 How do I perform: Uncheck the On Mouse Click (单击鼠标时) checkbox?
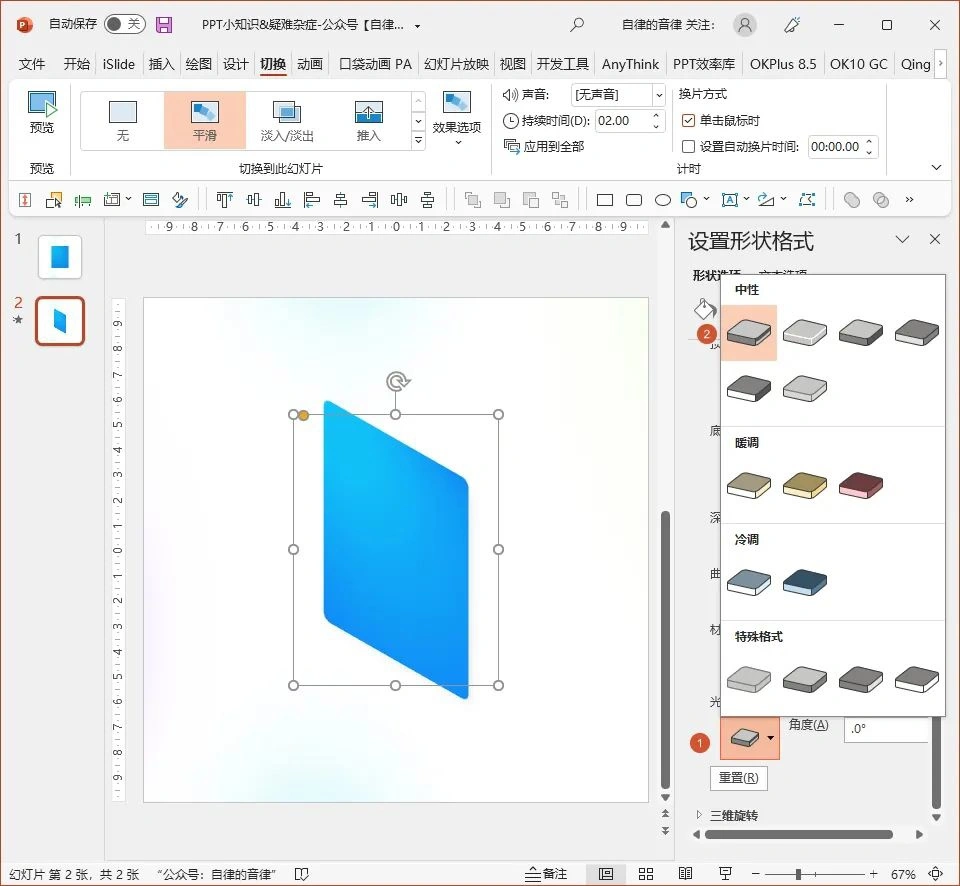click(688, 120)
